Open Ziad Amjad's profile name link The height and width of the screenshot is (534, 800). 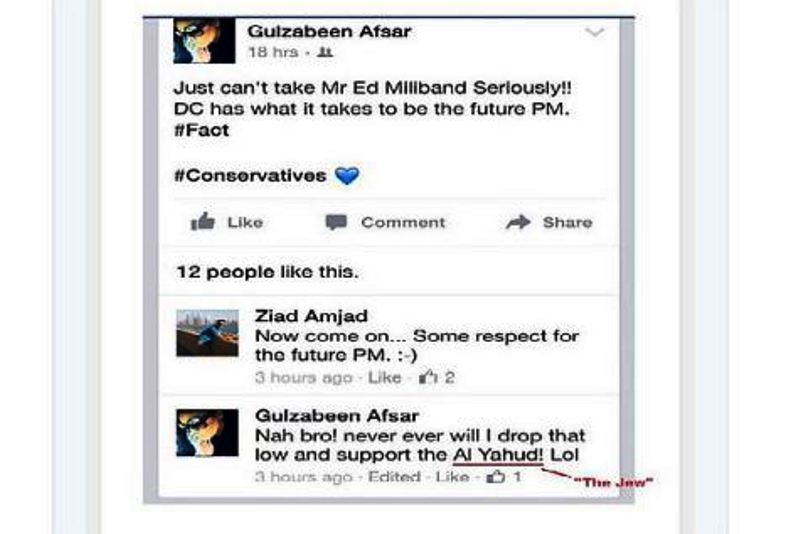(311, 316)
